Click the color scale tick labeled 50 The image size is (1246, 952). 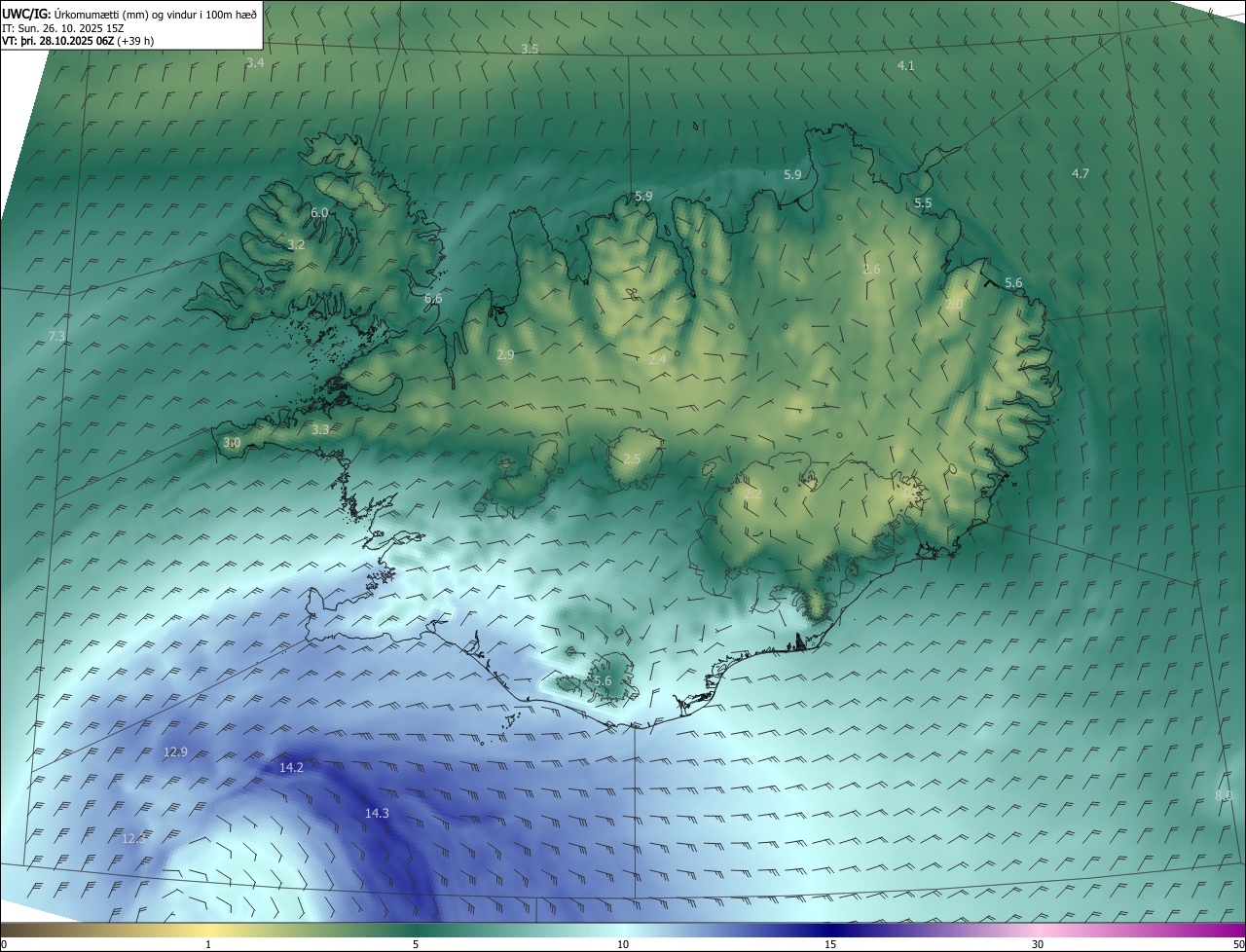[x=1238, y=944]
